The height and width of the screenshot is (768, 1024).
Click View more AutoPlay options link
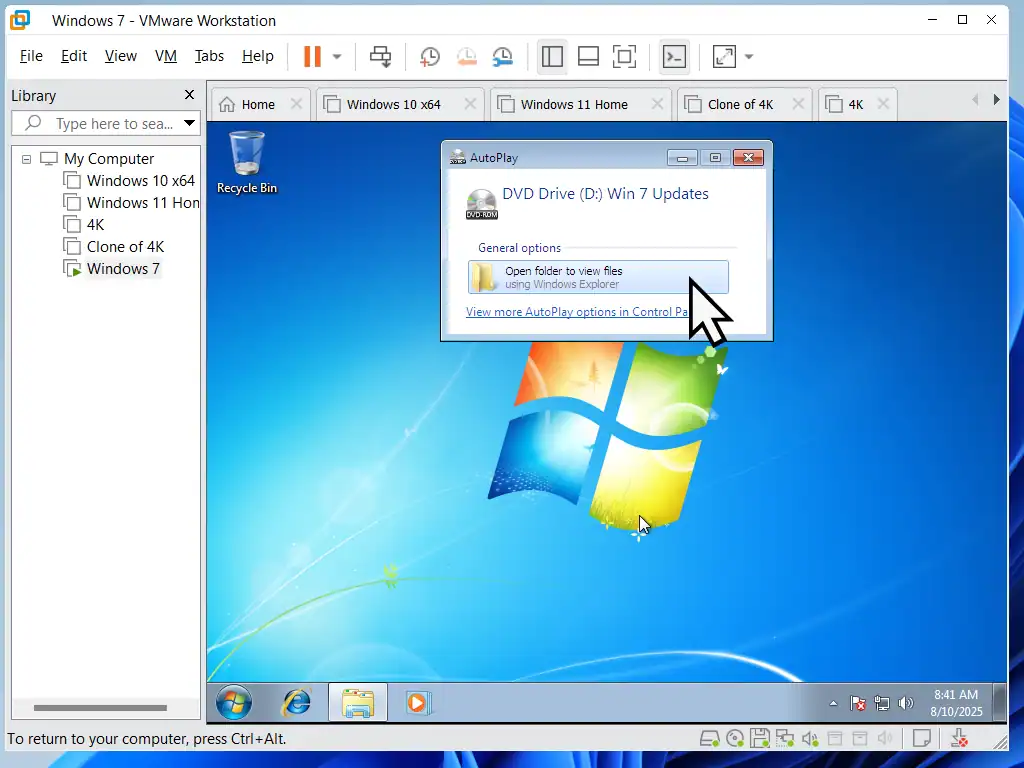click(x=578, y=312)
